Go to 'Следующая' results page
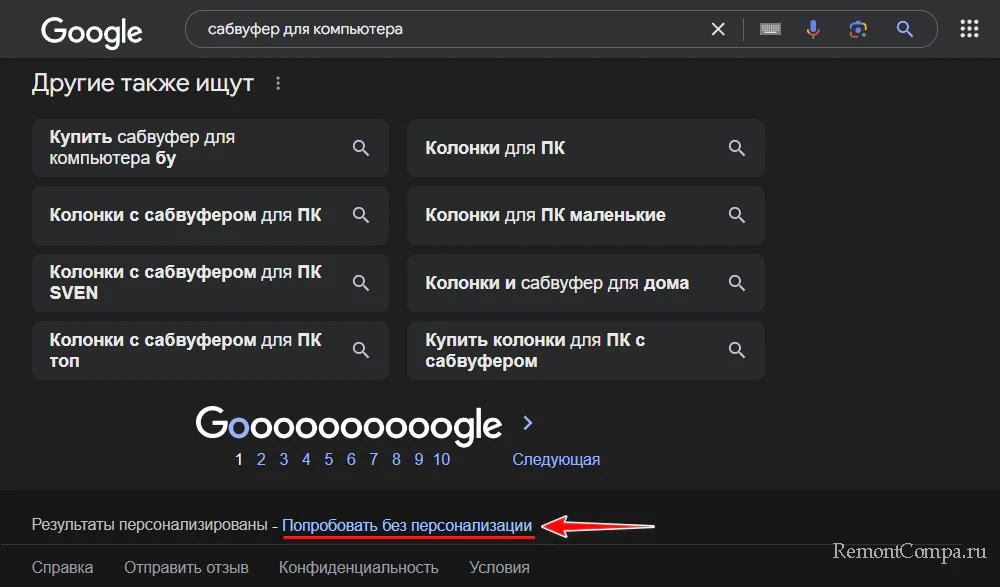Screen dimensions: 1000x587 coord(556,459)
